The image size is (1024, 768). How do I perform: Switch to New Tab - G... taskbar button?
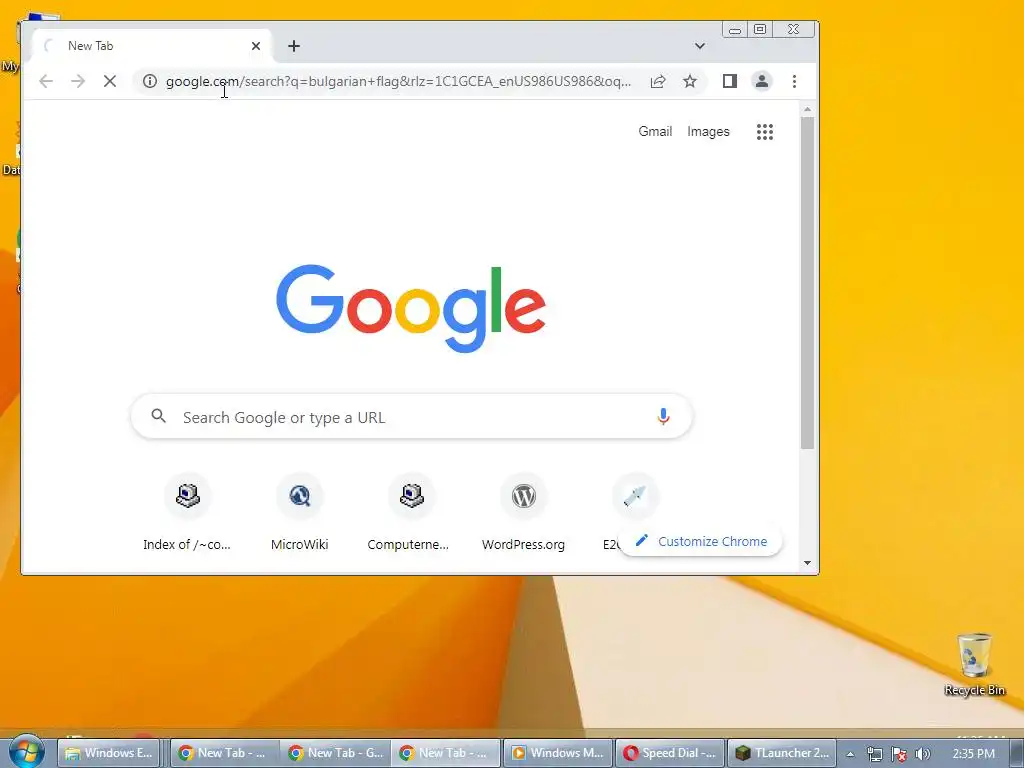click(336, 753)
